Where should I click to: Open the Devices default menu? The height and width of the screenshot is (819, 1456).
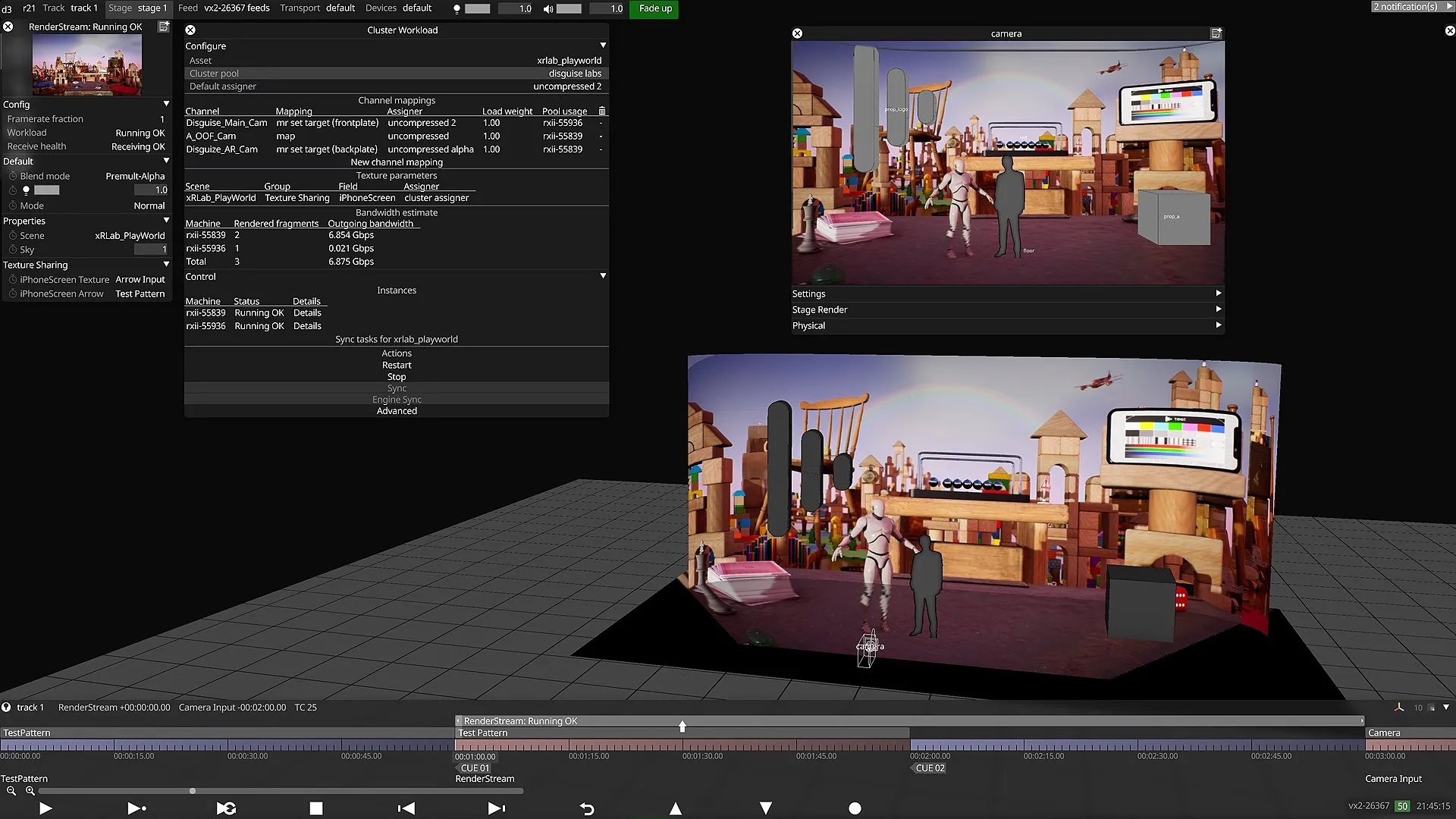(x=416, y=8)
